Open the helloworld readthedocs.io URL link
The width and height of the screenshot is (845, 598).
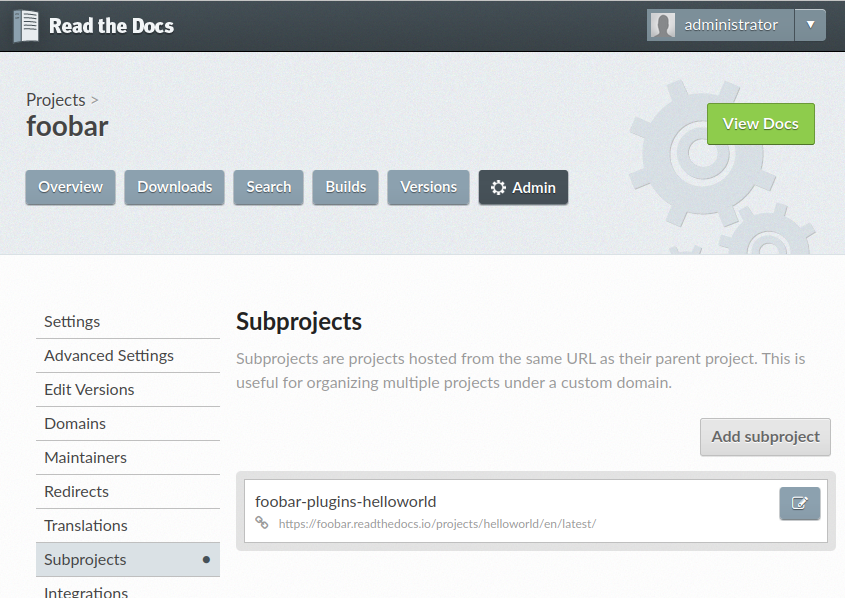(x=437, y=524)
